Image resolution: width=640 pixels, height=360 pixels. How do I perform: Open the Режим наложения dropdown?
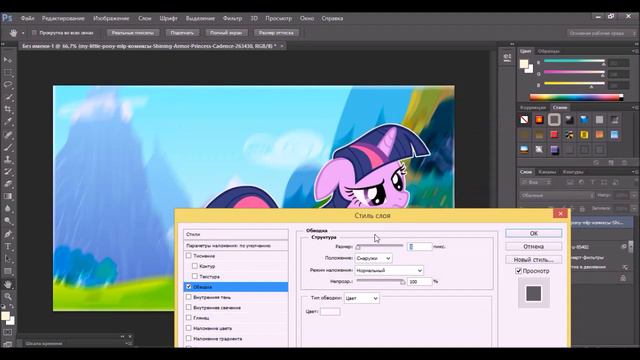click(389, 270)
